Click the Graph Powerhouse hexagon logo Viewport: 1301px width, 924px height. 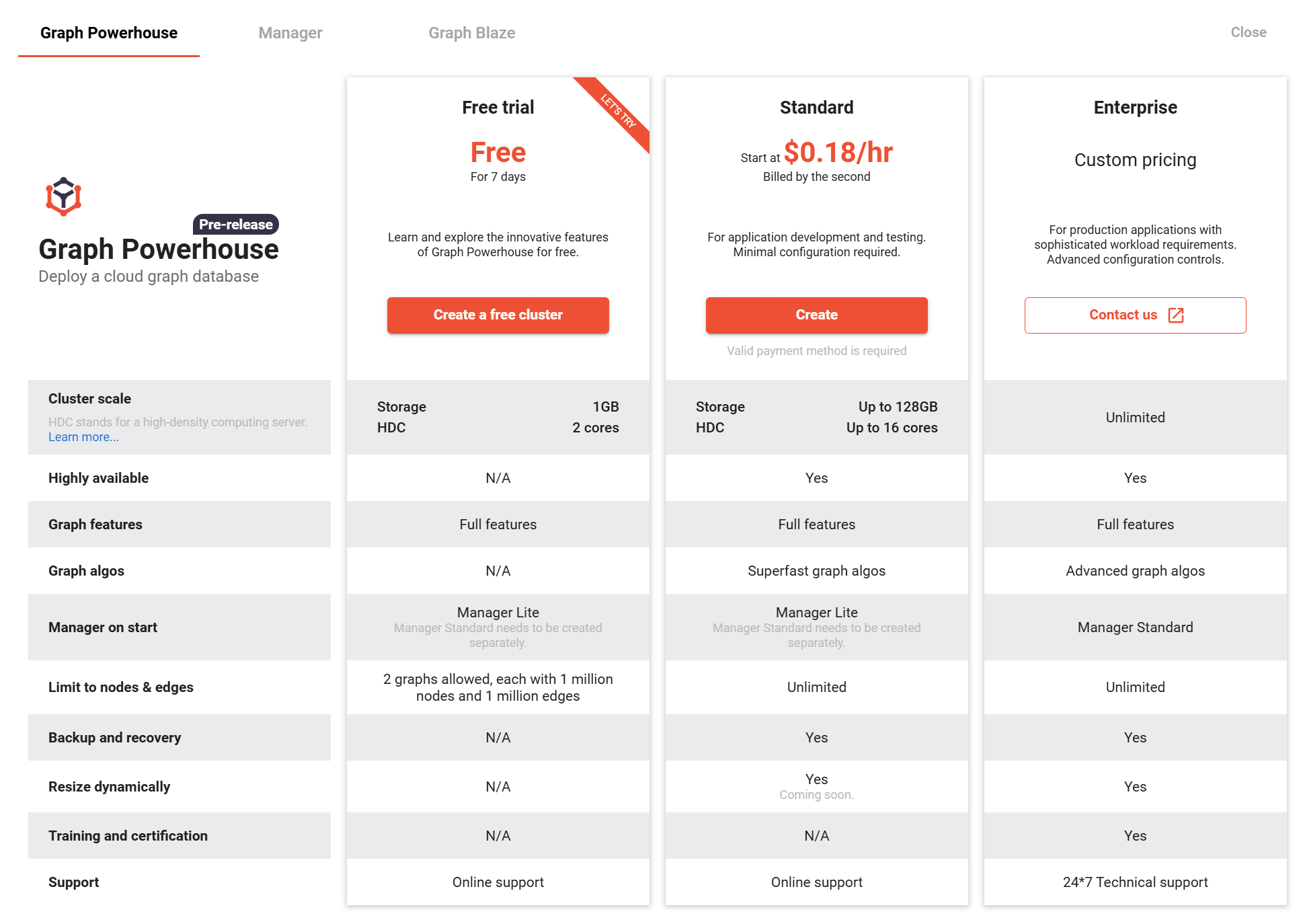(x=63, y=196)
